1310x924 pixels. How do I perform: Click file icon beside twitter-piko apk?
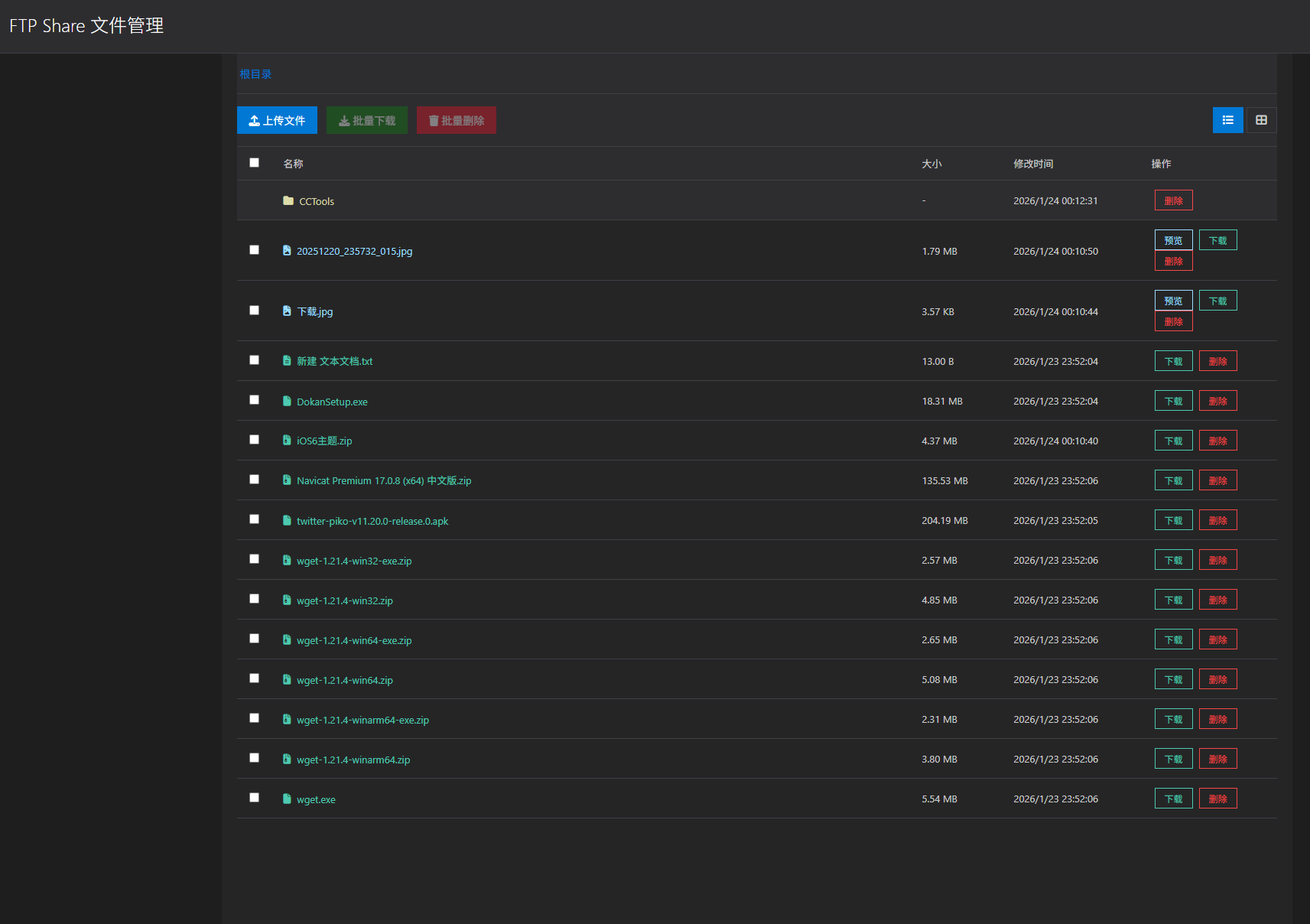(x=287, y=521)
